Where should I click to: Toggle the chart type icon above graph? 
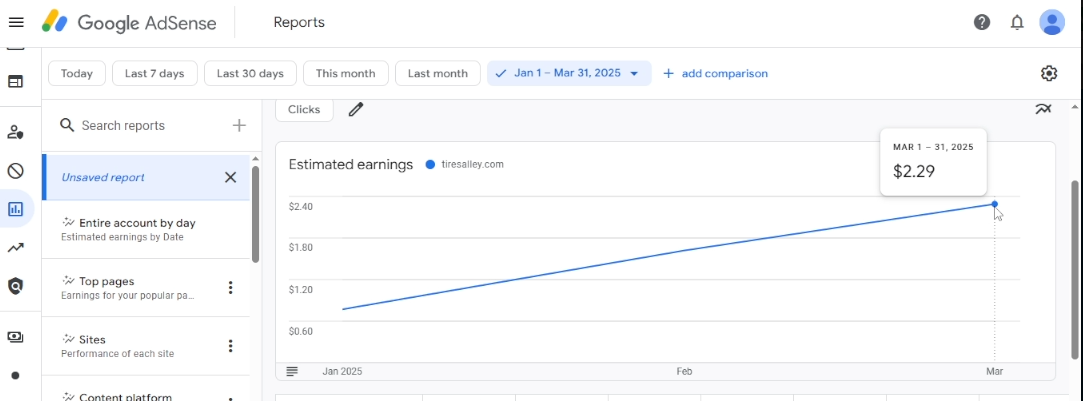click(1043, 108)
